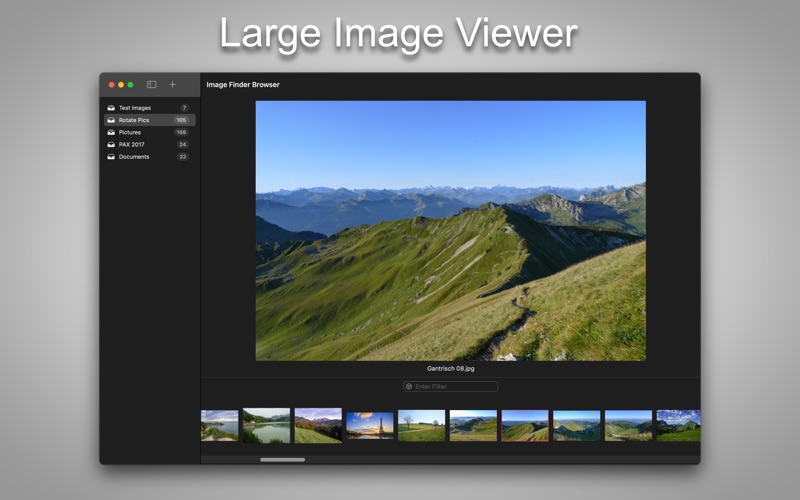
Task: Select the green lake thumbnail
Action: coord(266,426)
